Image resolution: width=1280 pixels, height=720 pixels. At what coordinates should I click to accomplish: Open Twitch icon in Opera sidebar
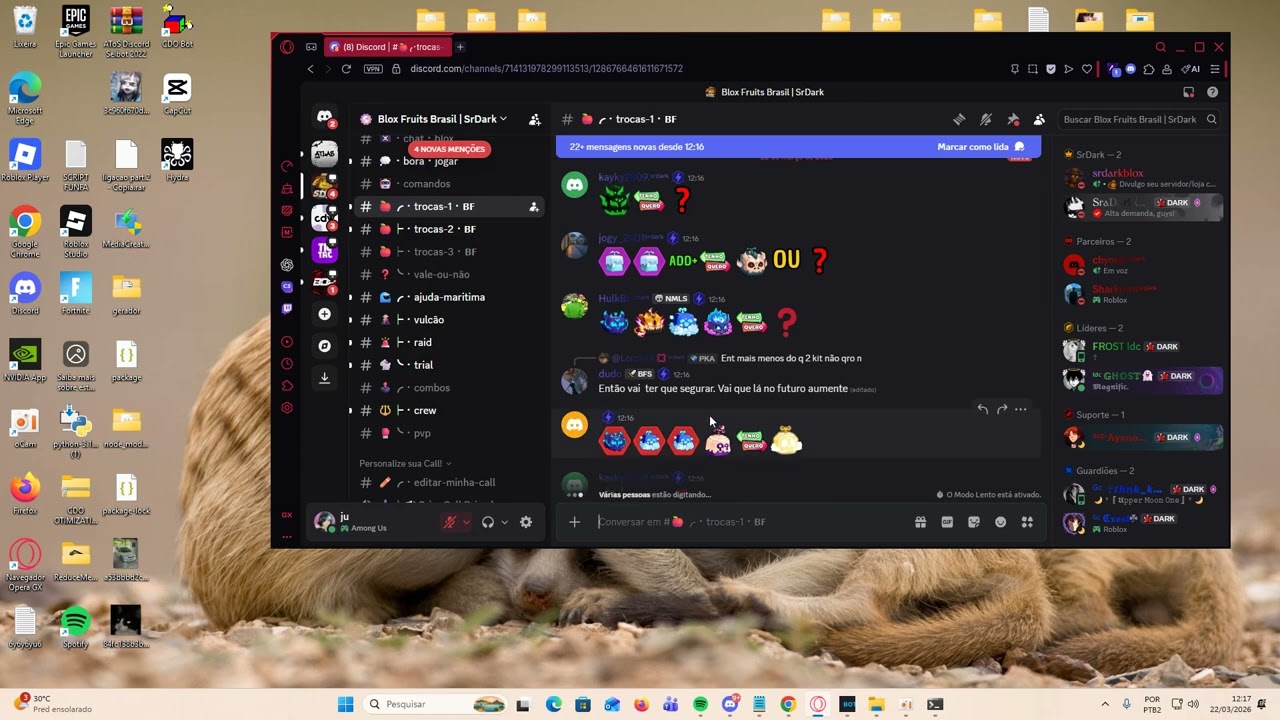click(287, 309)
